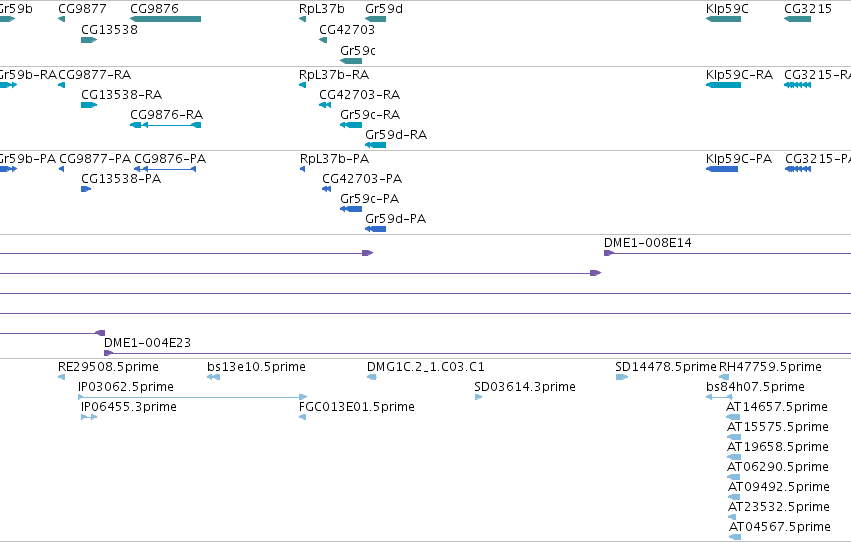
Task: Click the Klp59C-PA coding bar
Action: [722, 169]
